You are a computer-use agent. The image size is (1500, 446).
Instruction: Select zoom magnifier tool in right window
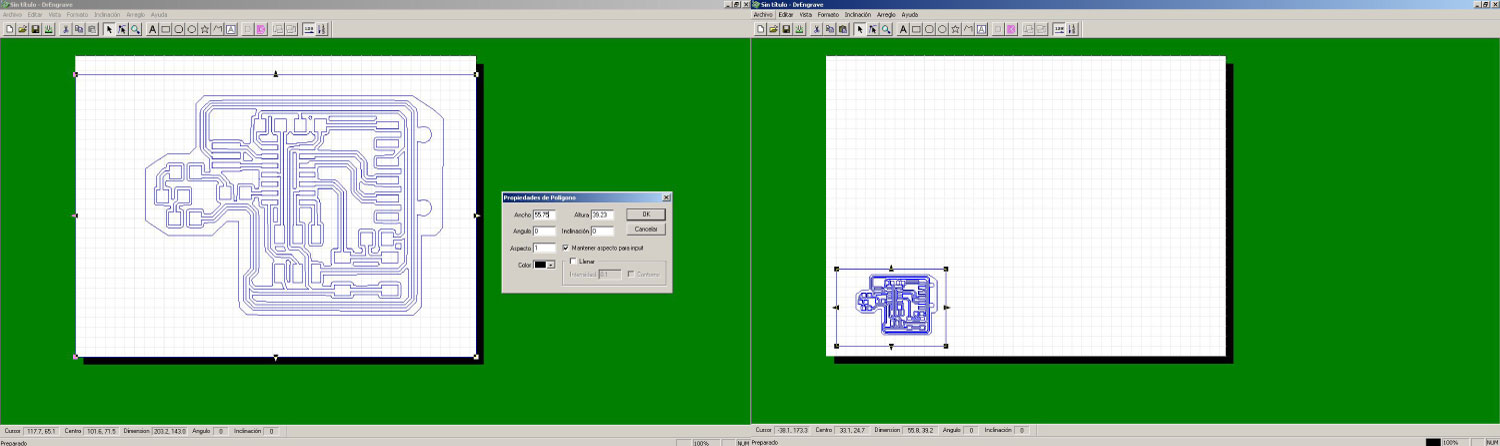tap(886, 29)
